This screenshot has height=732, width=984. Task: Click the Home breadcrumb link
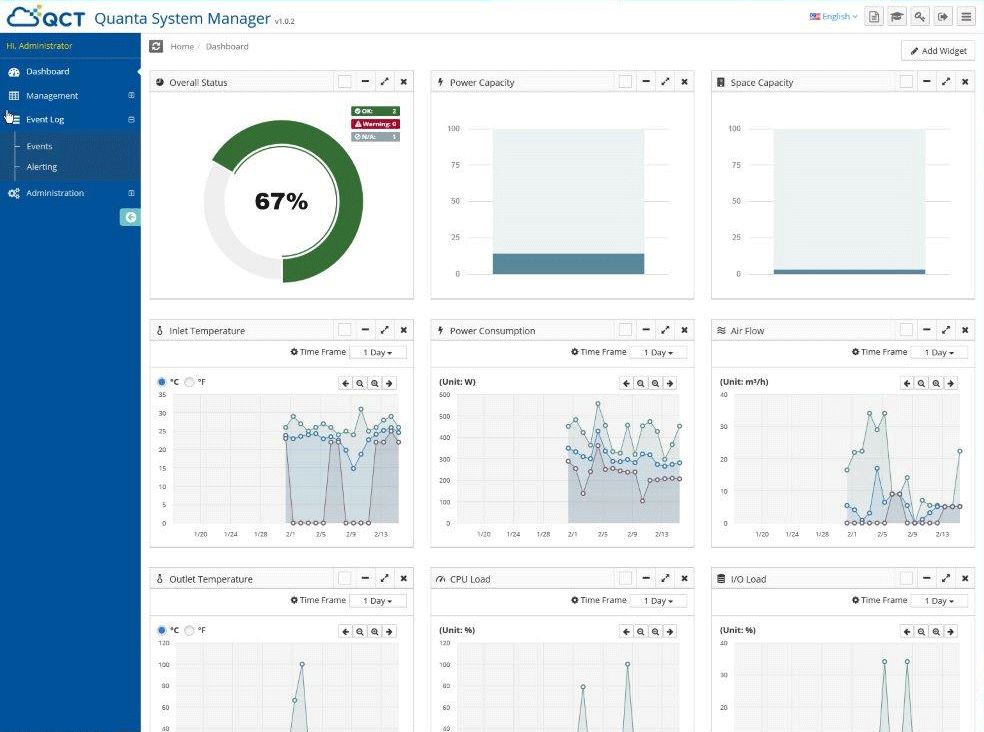[182, 46]
